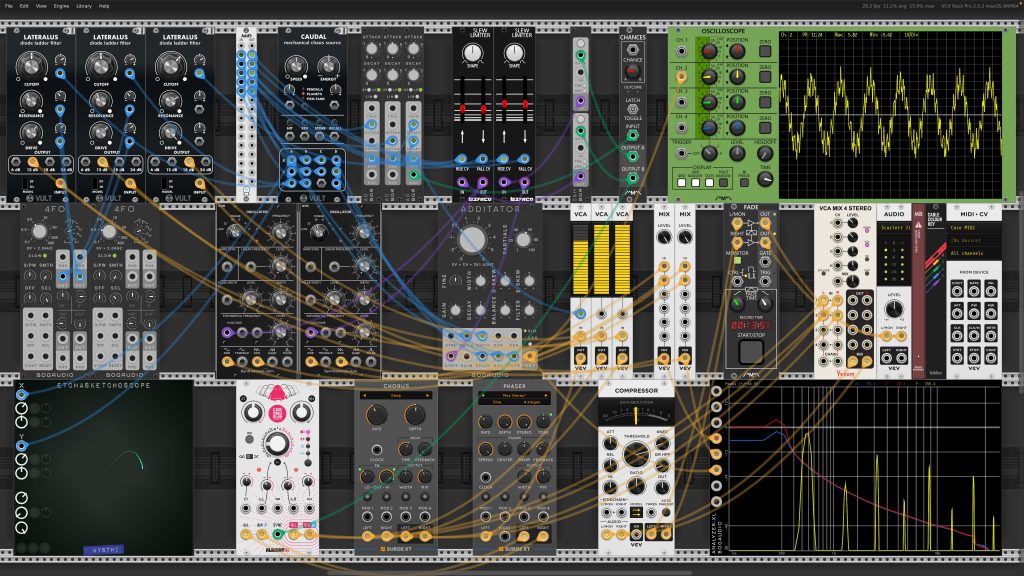Click the Fade module START/STOP button
The width and height of the screenshot is (1024, 576).
[x=750, y=353]
